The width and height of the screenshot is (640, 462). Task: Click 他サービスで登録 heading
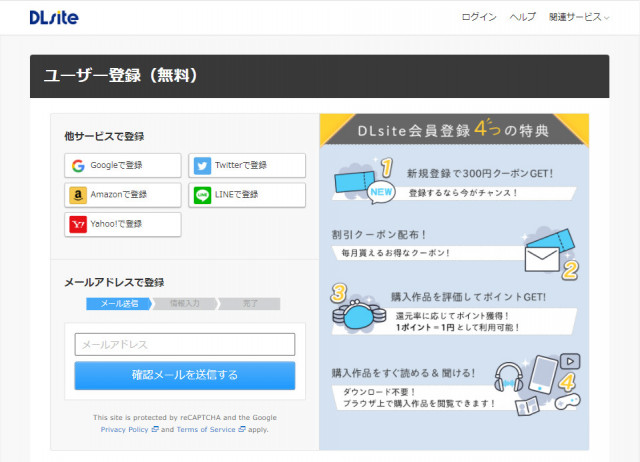(x=104, y=136)
